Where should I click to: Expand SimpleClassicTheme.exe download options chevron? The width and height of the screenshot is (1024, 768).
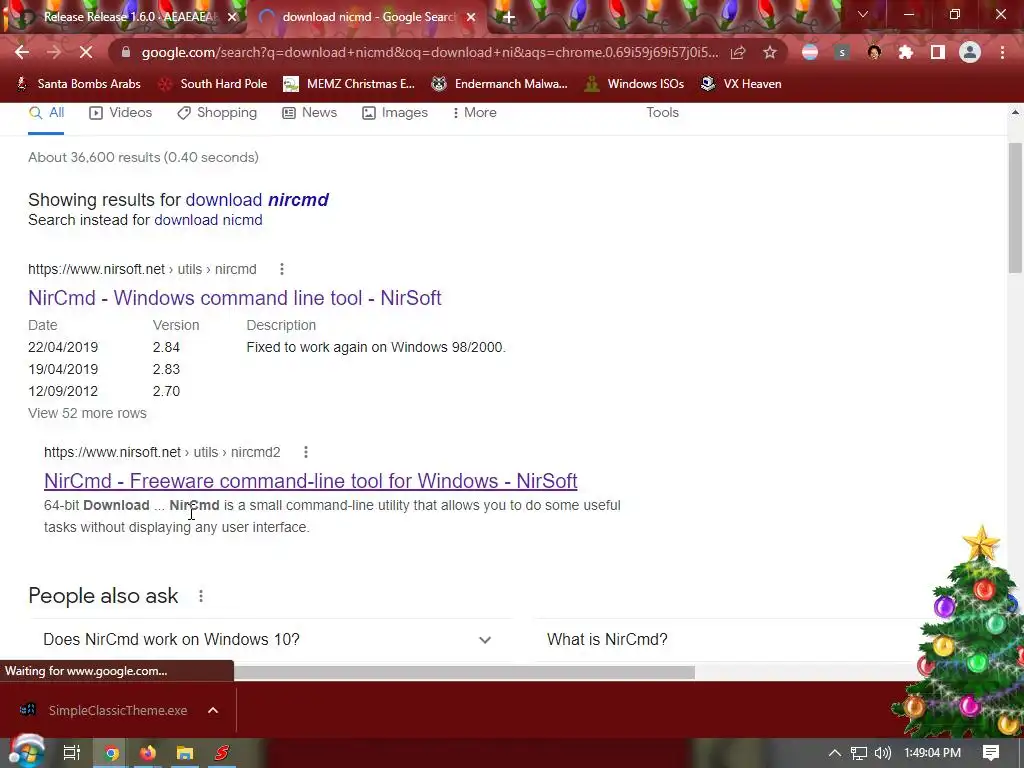(213, 710)
